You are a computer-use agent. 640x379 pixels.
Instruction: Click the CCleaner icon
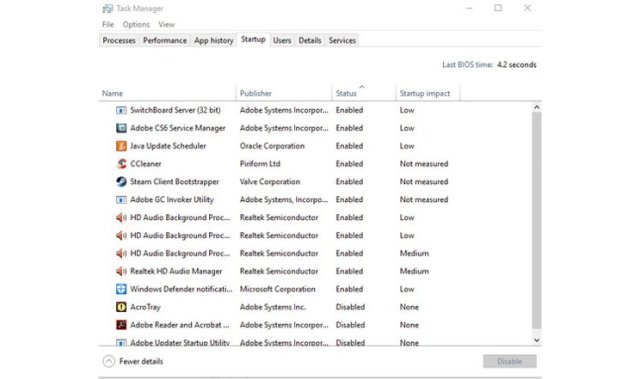coord(121,164)
